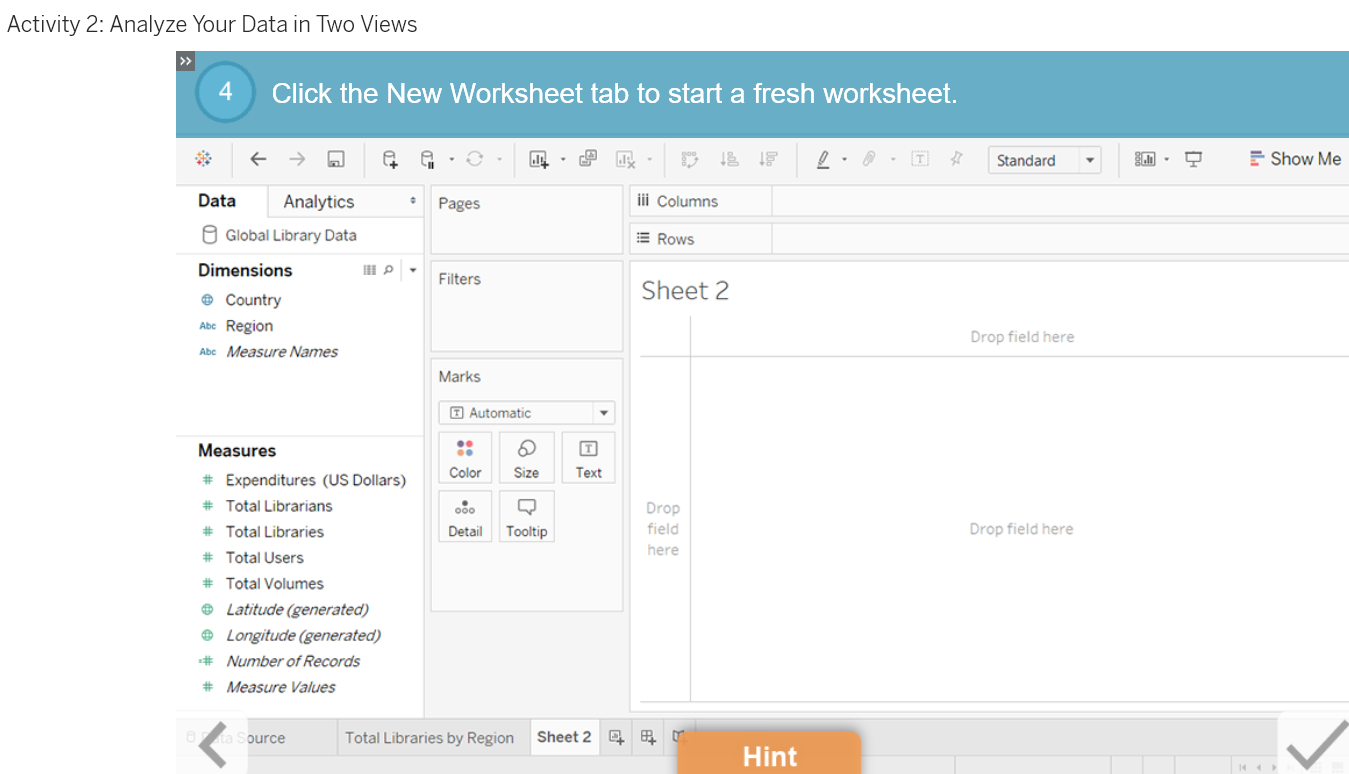Toggle the fix axes pin icon
This screenshot has width=1349, height=774.
[x=956, y=158]
